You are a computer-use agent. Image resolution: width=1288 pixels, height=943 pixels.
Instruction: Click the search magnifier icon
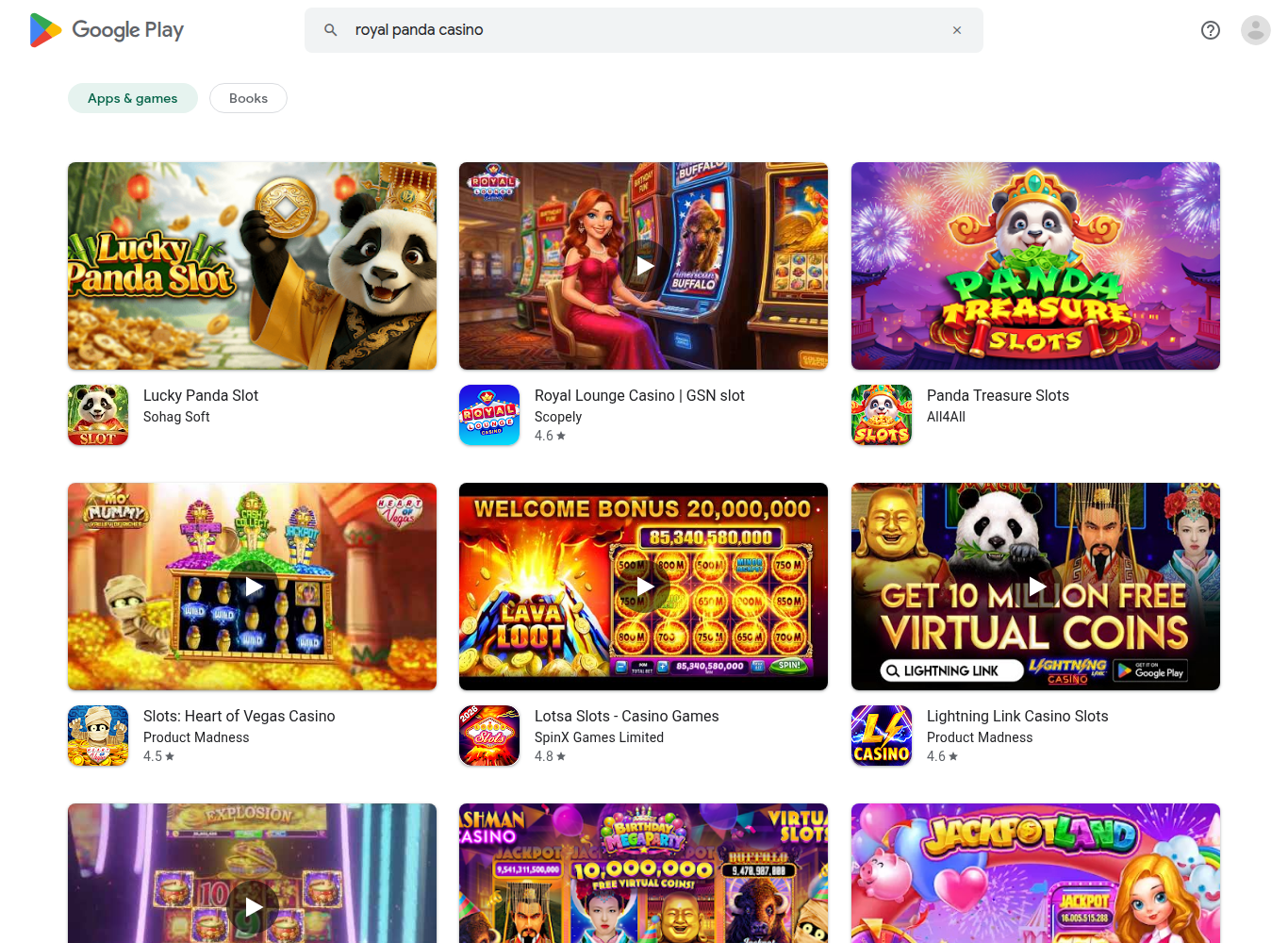331,30
